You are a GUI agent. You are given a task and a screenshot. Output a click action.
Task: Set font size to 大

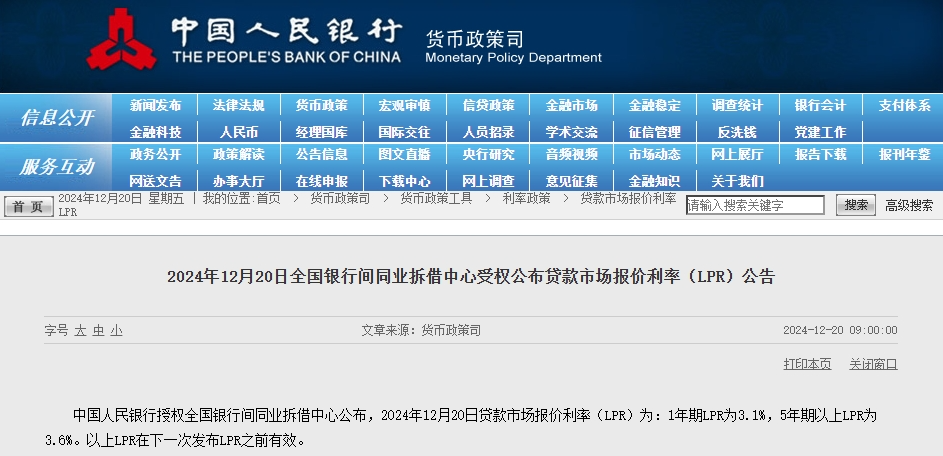(80, 330)
